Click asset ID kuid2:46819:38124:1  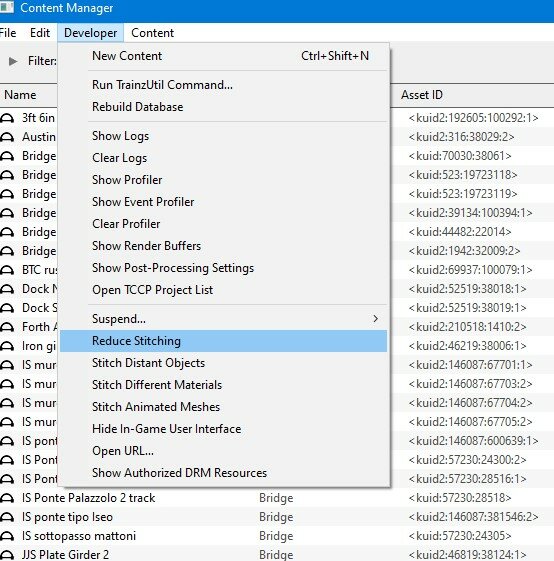467,555
